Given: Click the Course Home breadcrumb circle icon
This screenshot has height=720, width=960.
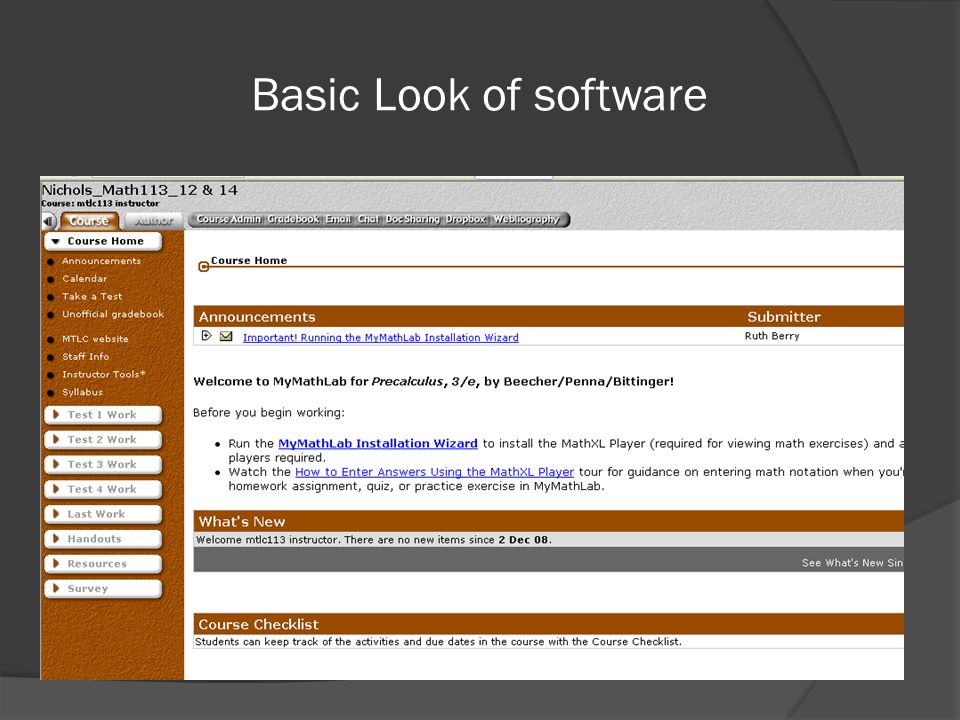Looking at the screenshot, I should [x=204, y=266].
